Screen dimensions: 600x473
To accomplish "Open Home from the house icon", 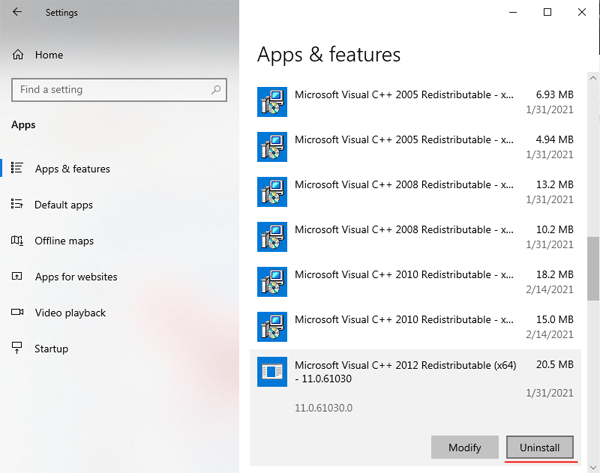I will (x=18, y=55).
